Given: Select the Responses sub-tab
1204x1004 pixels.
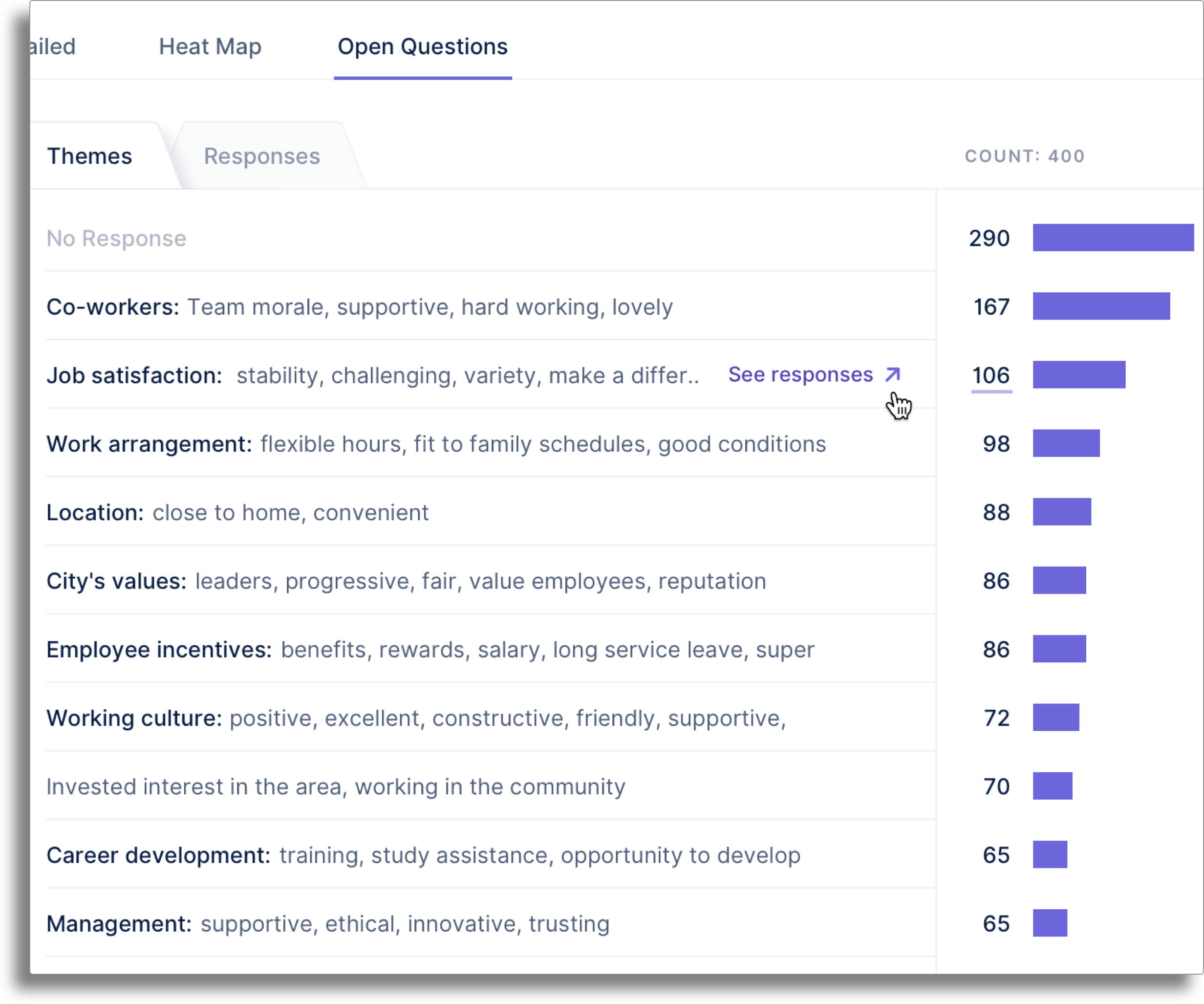Looking at the screenshot, I should click(262, 156).
